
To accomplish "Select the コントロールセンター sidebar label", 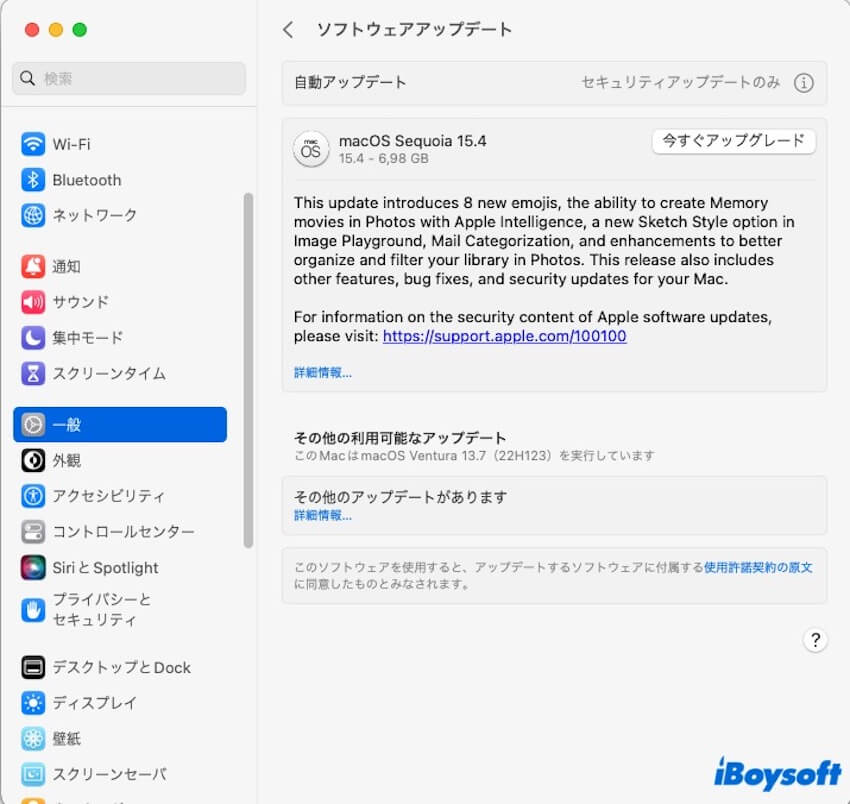I will (123, 532).
